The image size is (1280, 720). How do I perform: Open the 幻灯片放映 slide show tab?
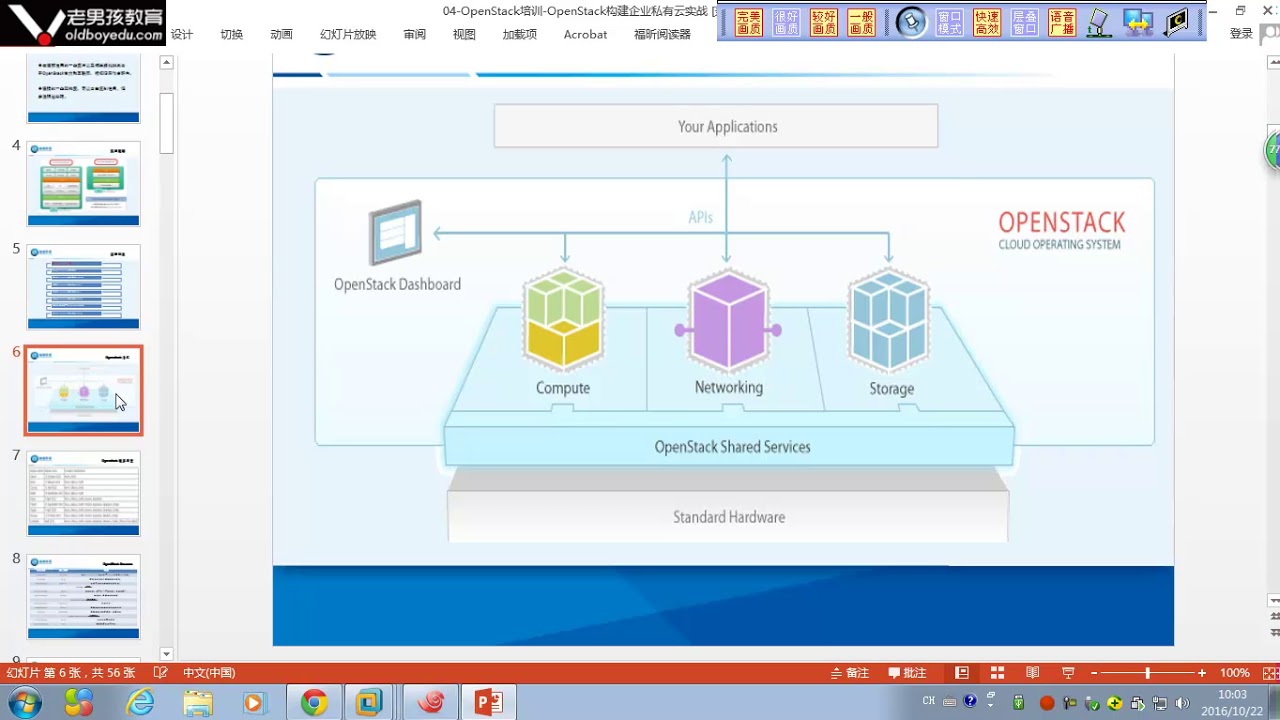point(348,34)
